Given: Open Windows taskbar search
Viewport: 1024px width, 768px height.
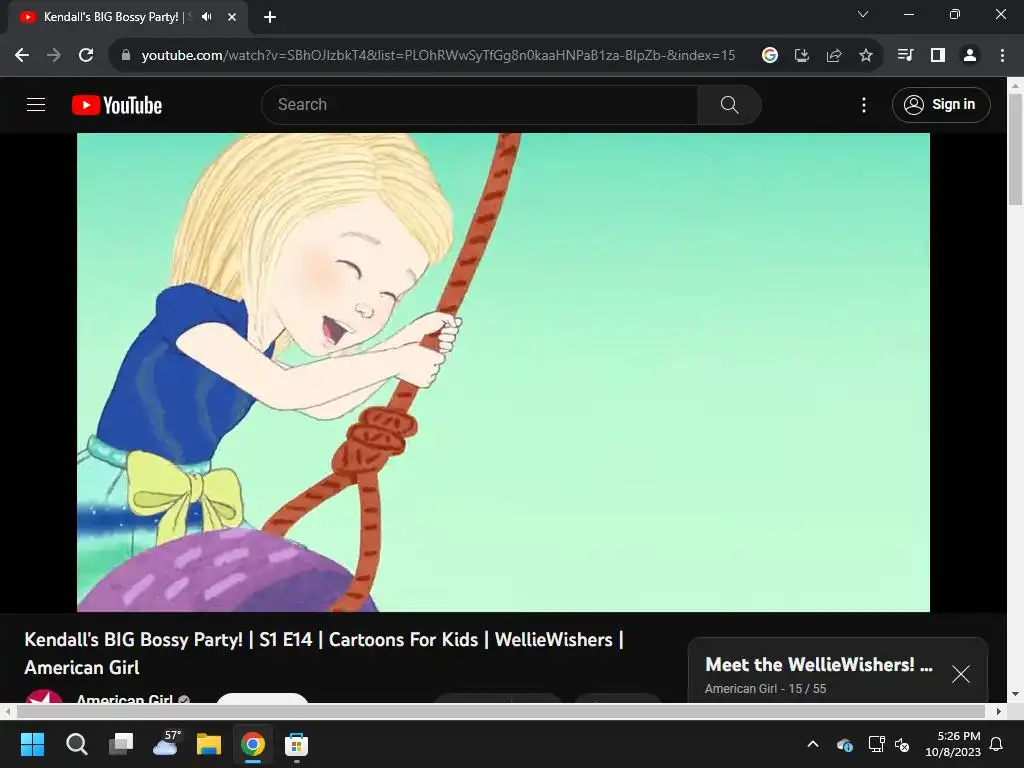Looking at the screenshot, I should click(x=76, y=744).
